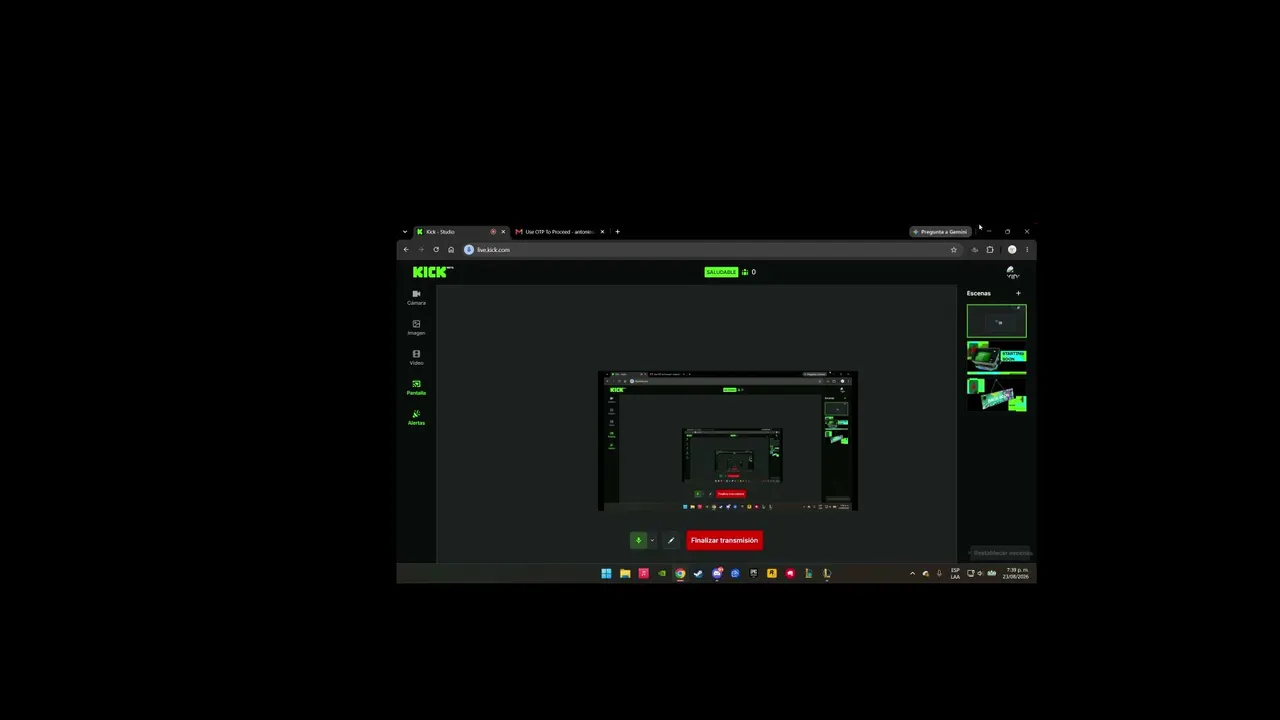Select the Starting Soon scene thumbnail
The image size is (1280, 720).
pos(996,356)
